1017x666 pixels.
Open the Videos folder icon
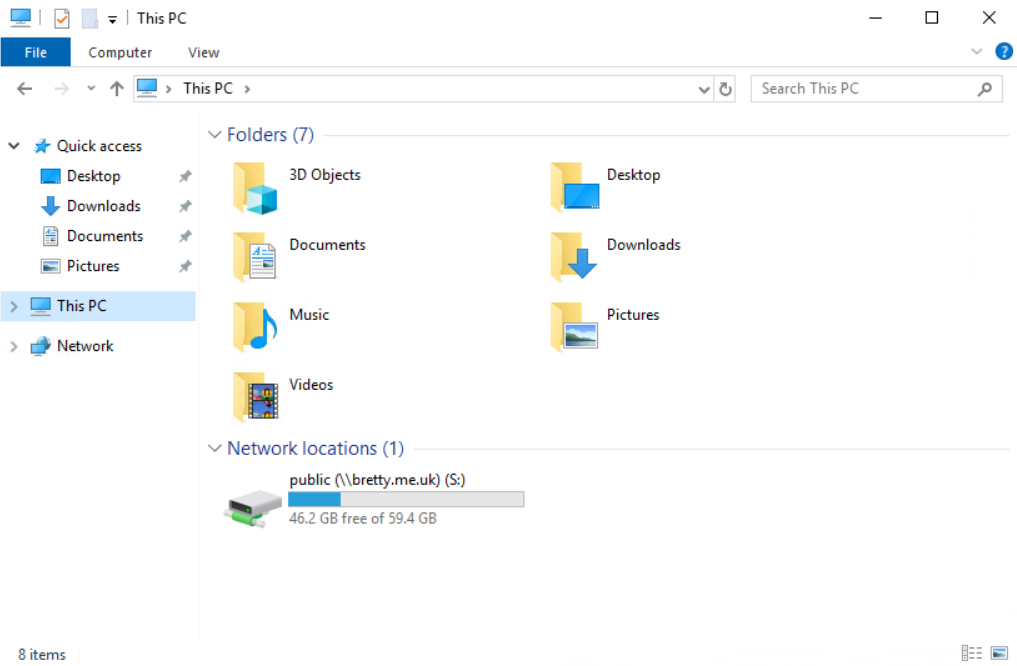pos(254,397)
